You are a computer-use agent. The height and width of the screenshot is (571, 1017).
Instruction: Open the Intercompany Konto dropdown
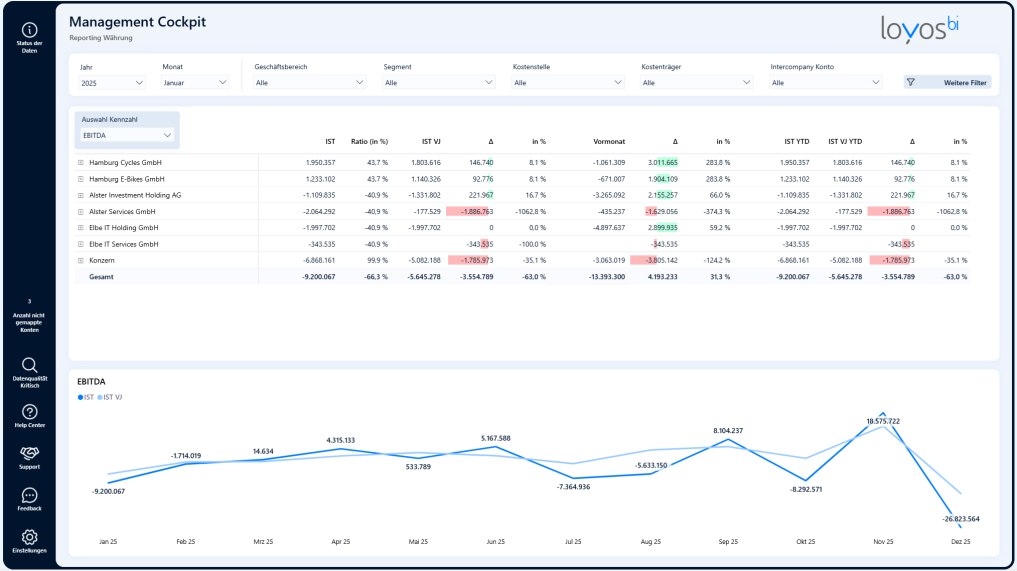coord(826,82)
